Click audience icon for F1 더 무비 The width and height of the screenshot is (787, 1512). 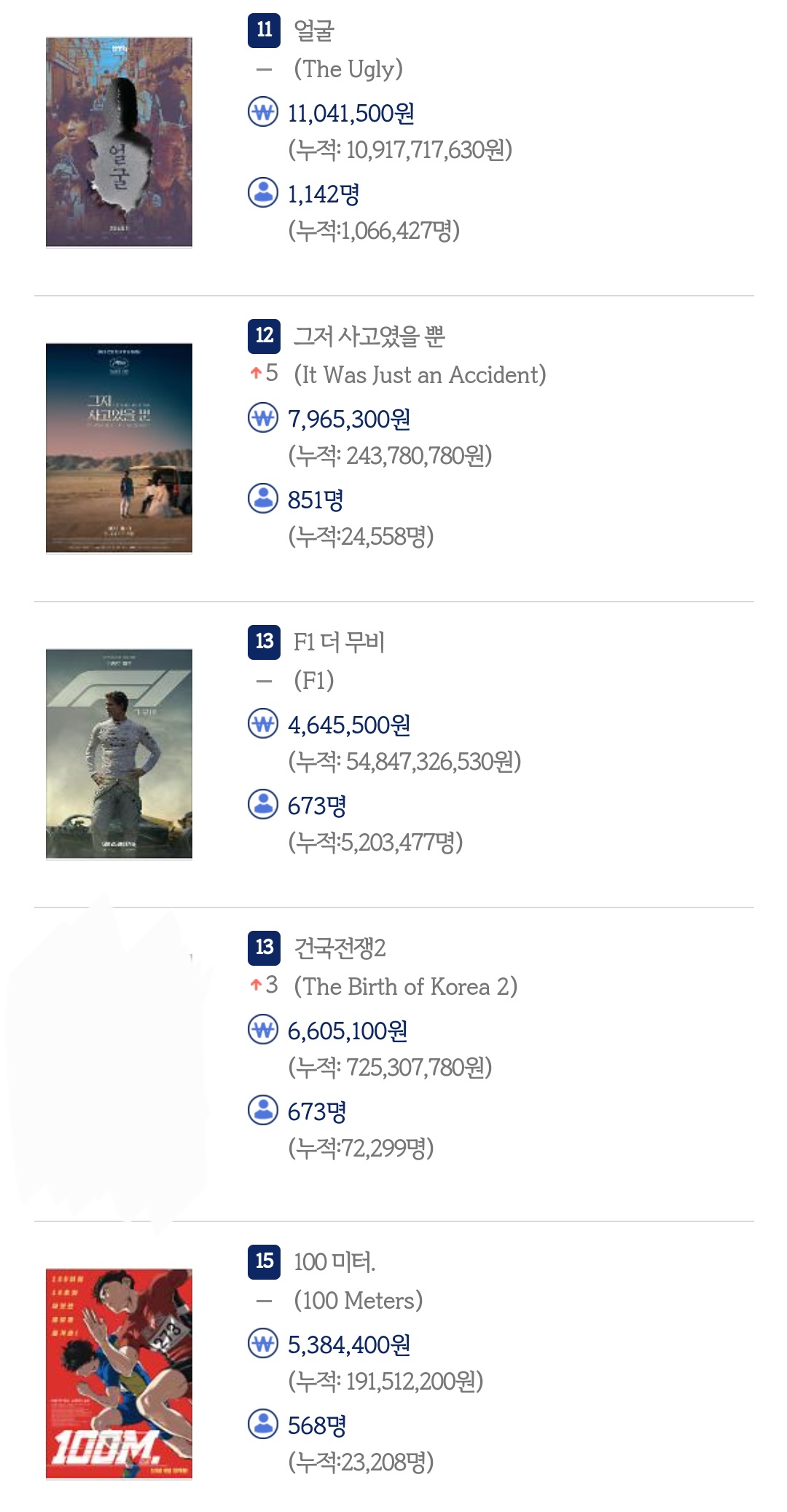[263, 804]
